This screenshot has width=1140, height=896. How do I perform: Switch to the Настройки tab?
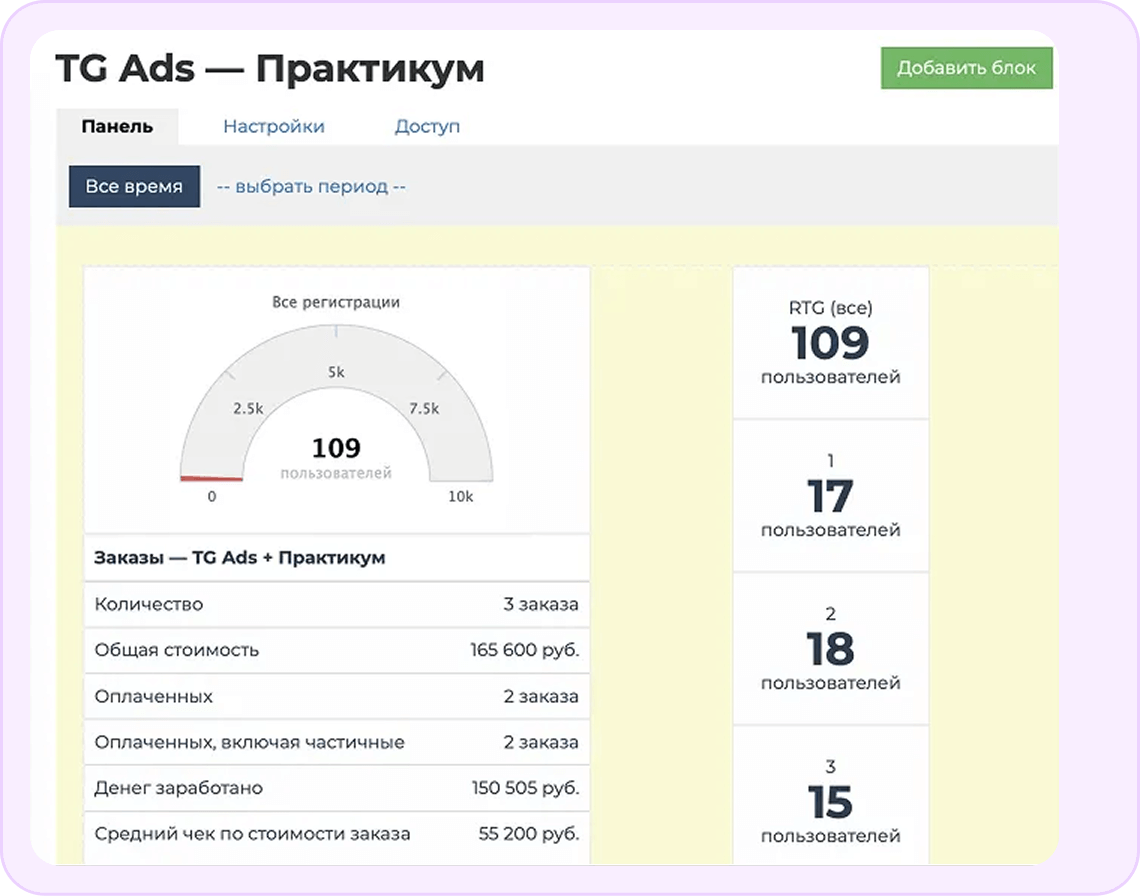274,126
